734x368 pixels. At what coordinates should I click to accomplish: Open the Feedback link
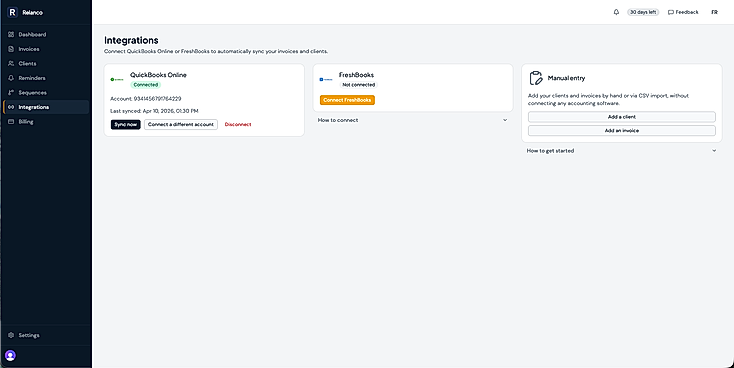click(683, 12)
